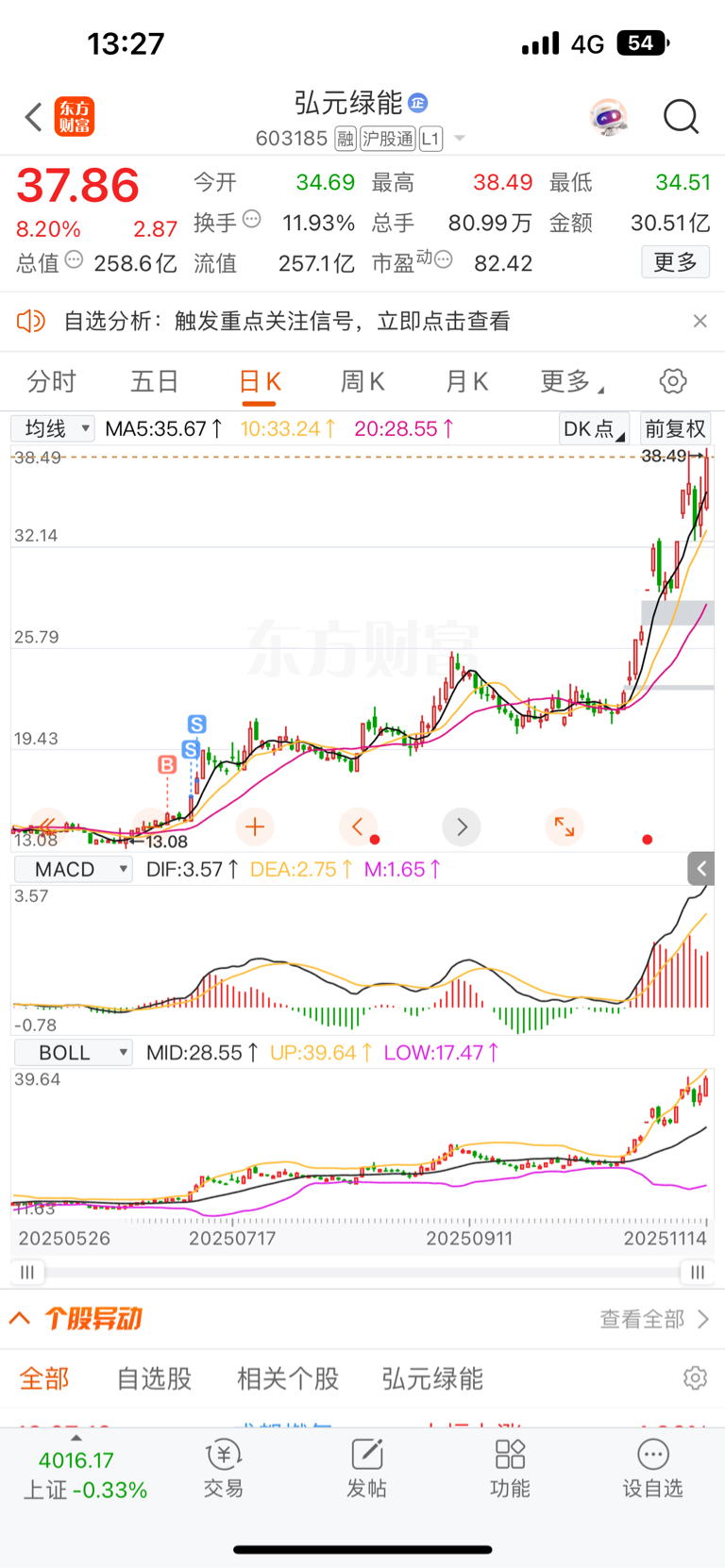
Task: Expand the stock code dropdown arrow
Action: pyautogui.click(x=460, y=139)
